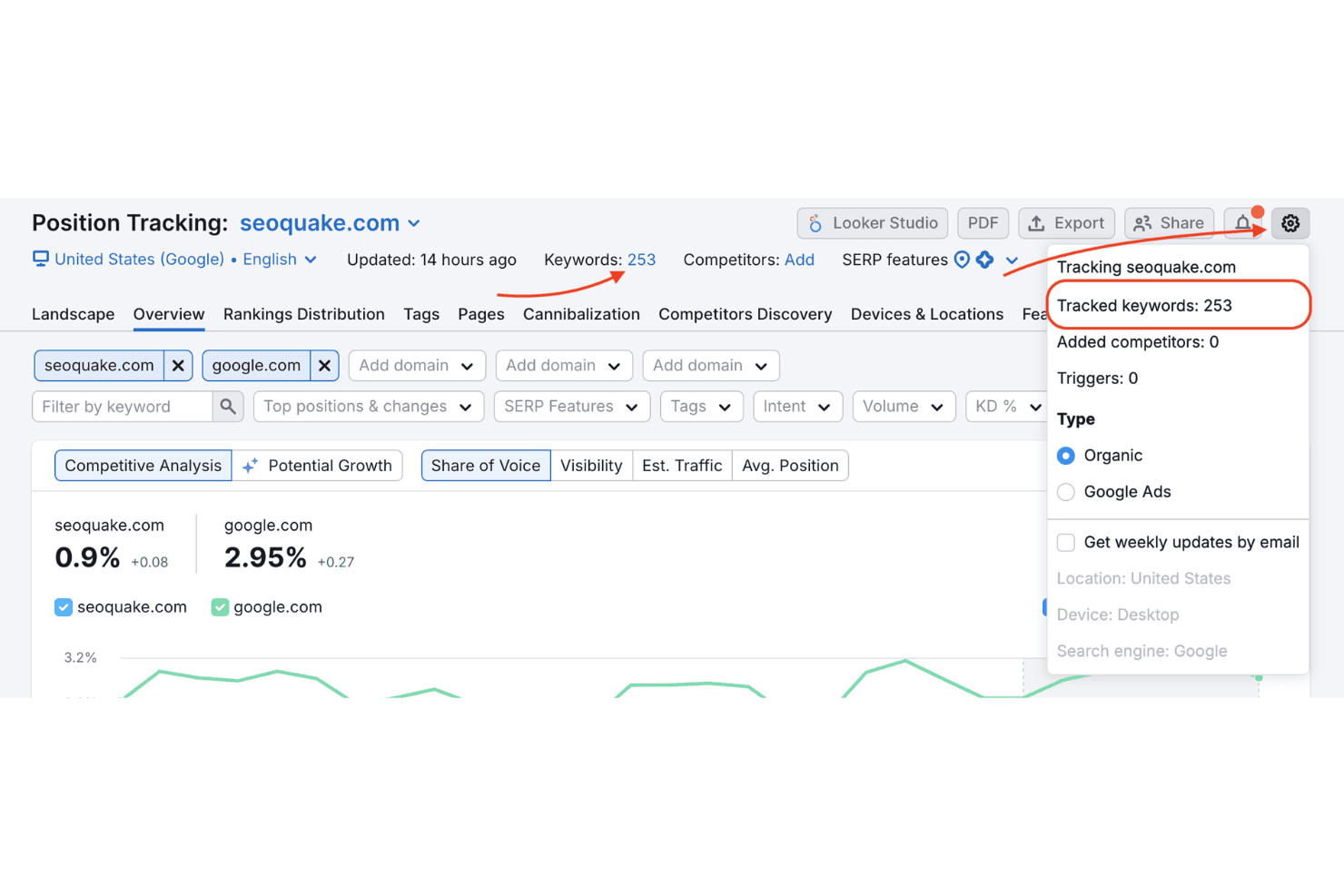Click the Filter by keyword field
1344x896 pixels.
[123, 407]
